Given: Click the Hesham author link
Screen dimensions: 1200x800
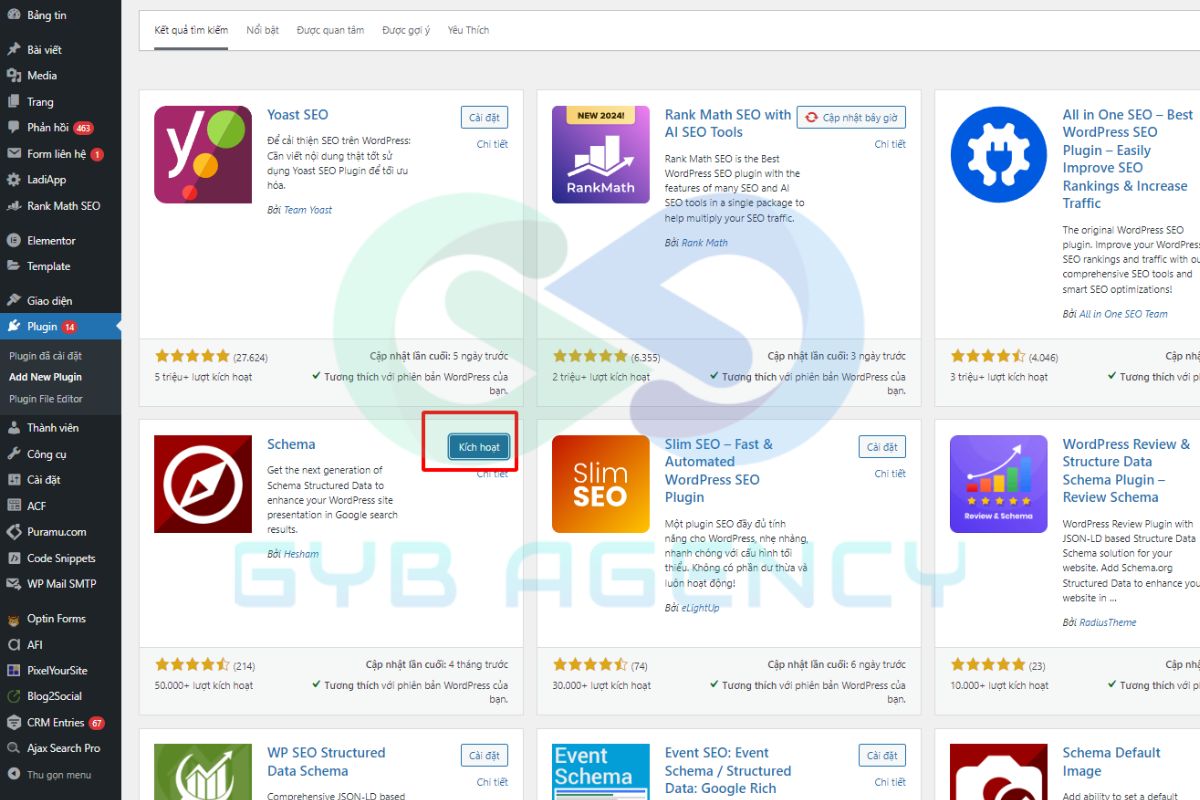Looking at the screenshot, I should [301, 554].
